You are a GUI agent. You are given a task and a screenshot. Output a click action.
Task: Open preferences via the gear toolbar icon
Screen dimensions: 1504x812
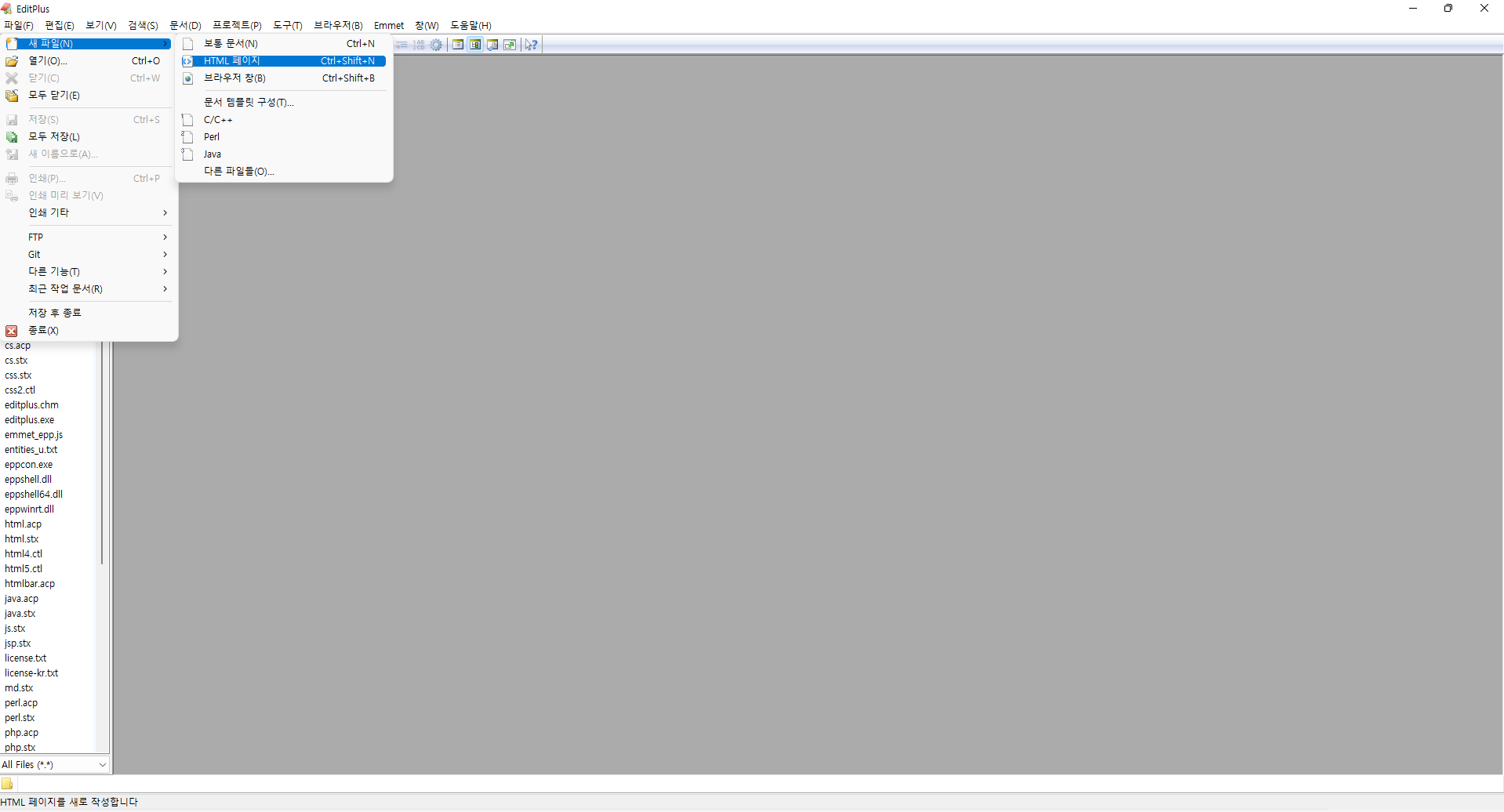tap(436, 45)
